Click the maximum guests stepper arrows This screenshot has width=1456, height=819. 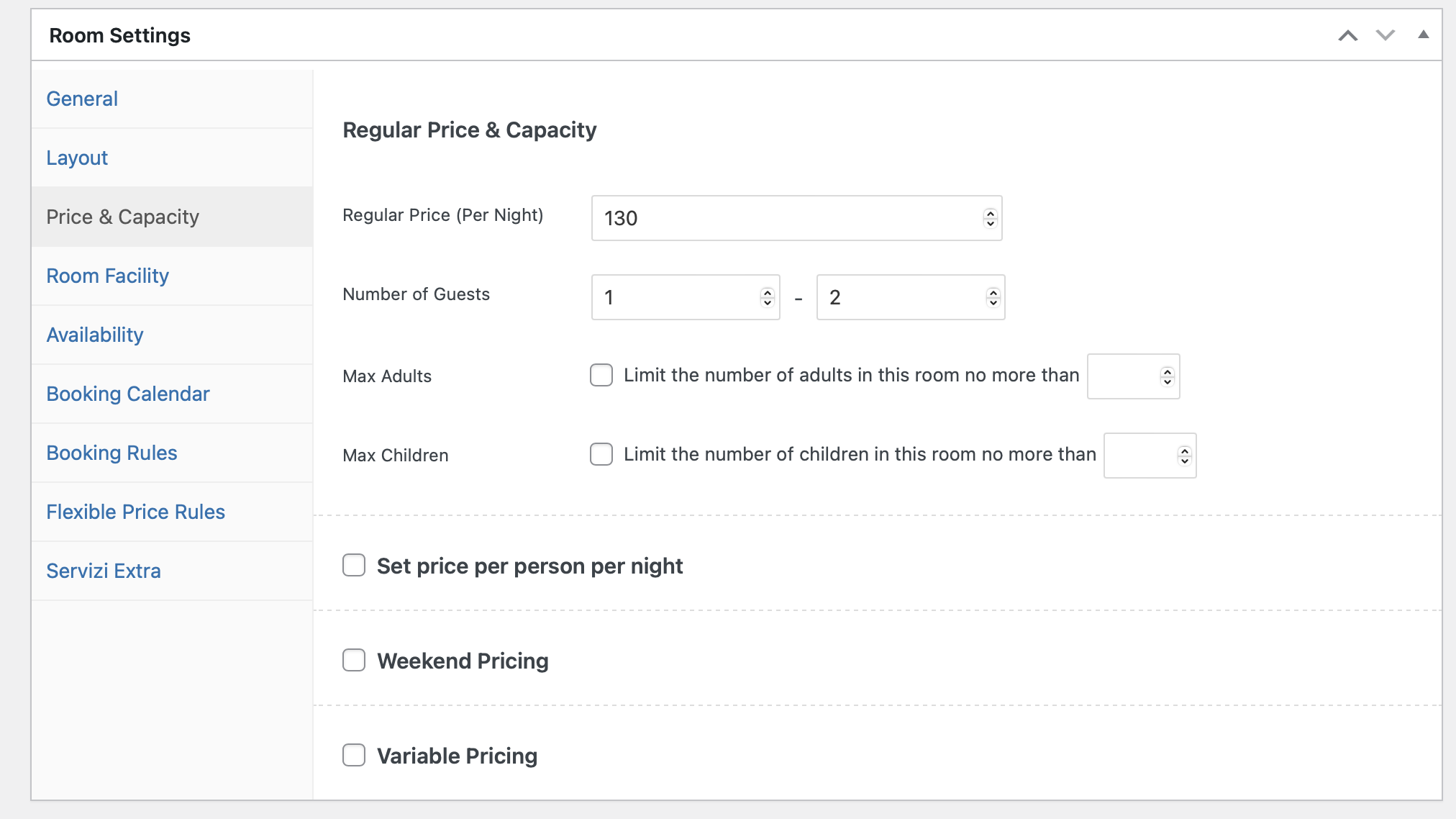coord(993,297)
